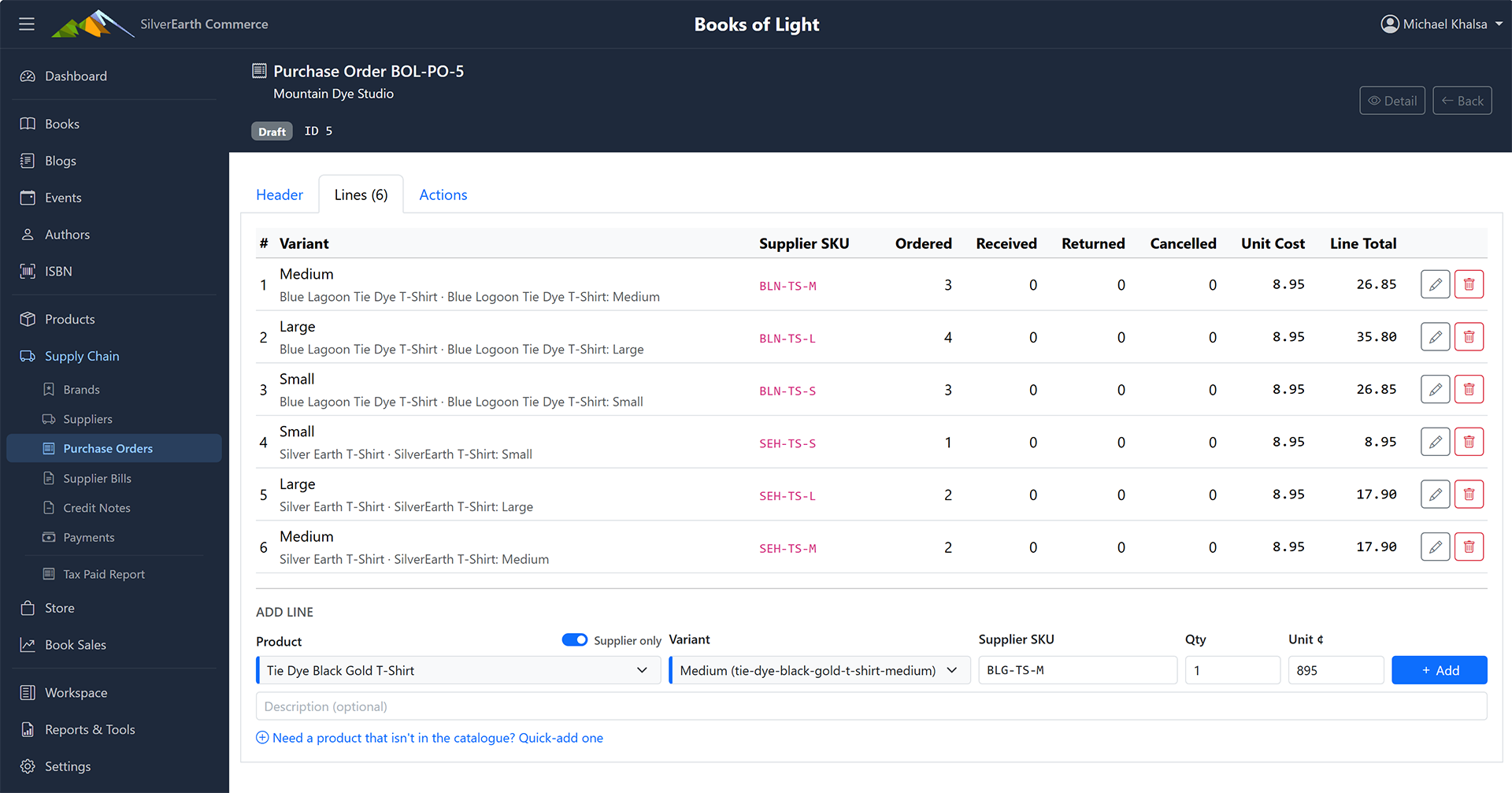Click the Description (optional) field

(871, 706)
